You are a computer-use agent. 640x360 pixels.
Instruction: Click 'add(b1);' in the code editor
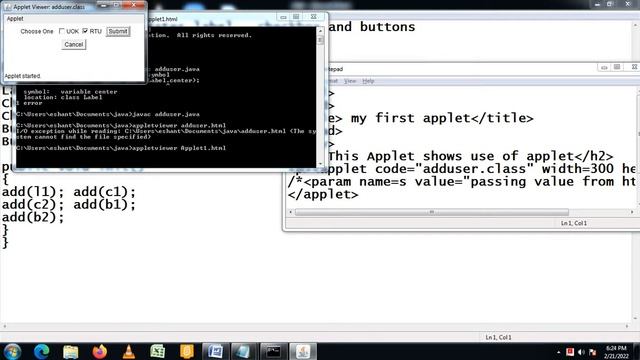click(104, 204)
